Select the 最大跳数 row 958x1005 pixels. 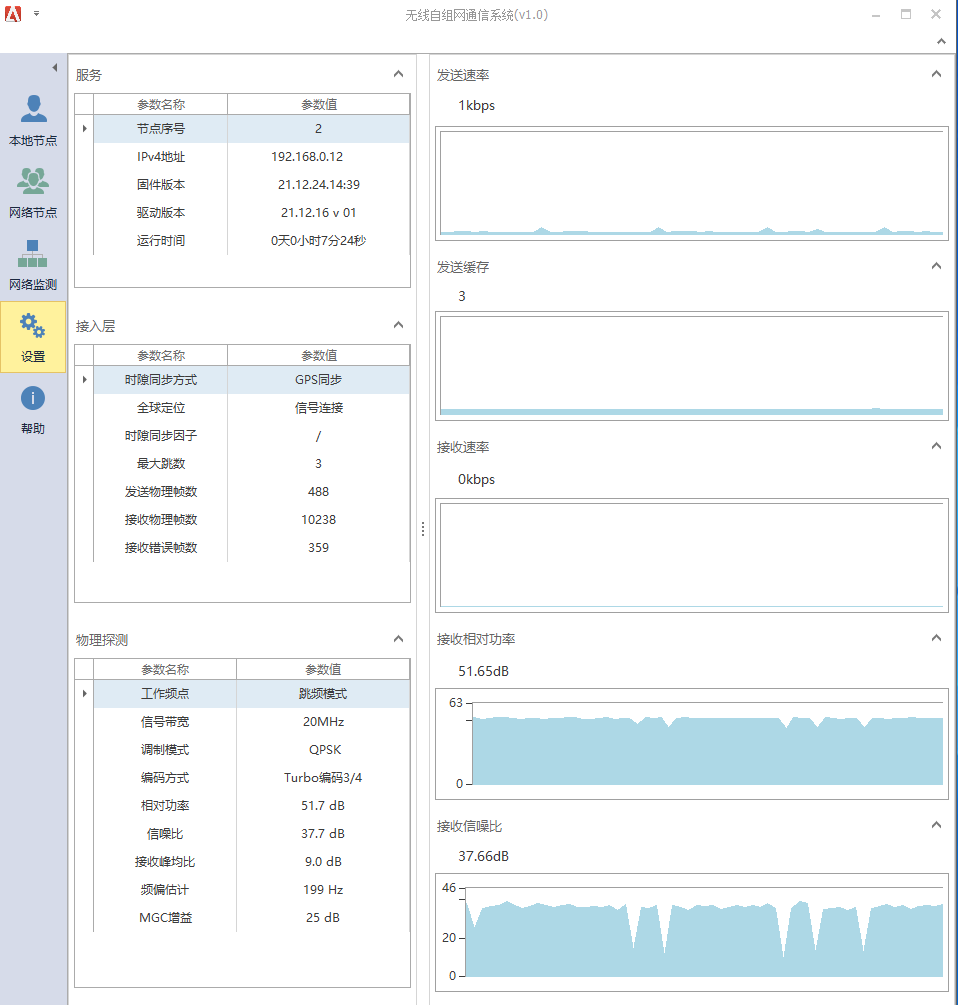tap(252, 464)
